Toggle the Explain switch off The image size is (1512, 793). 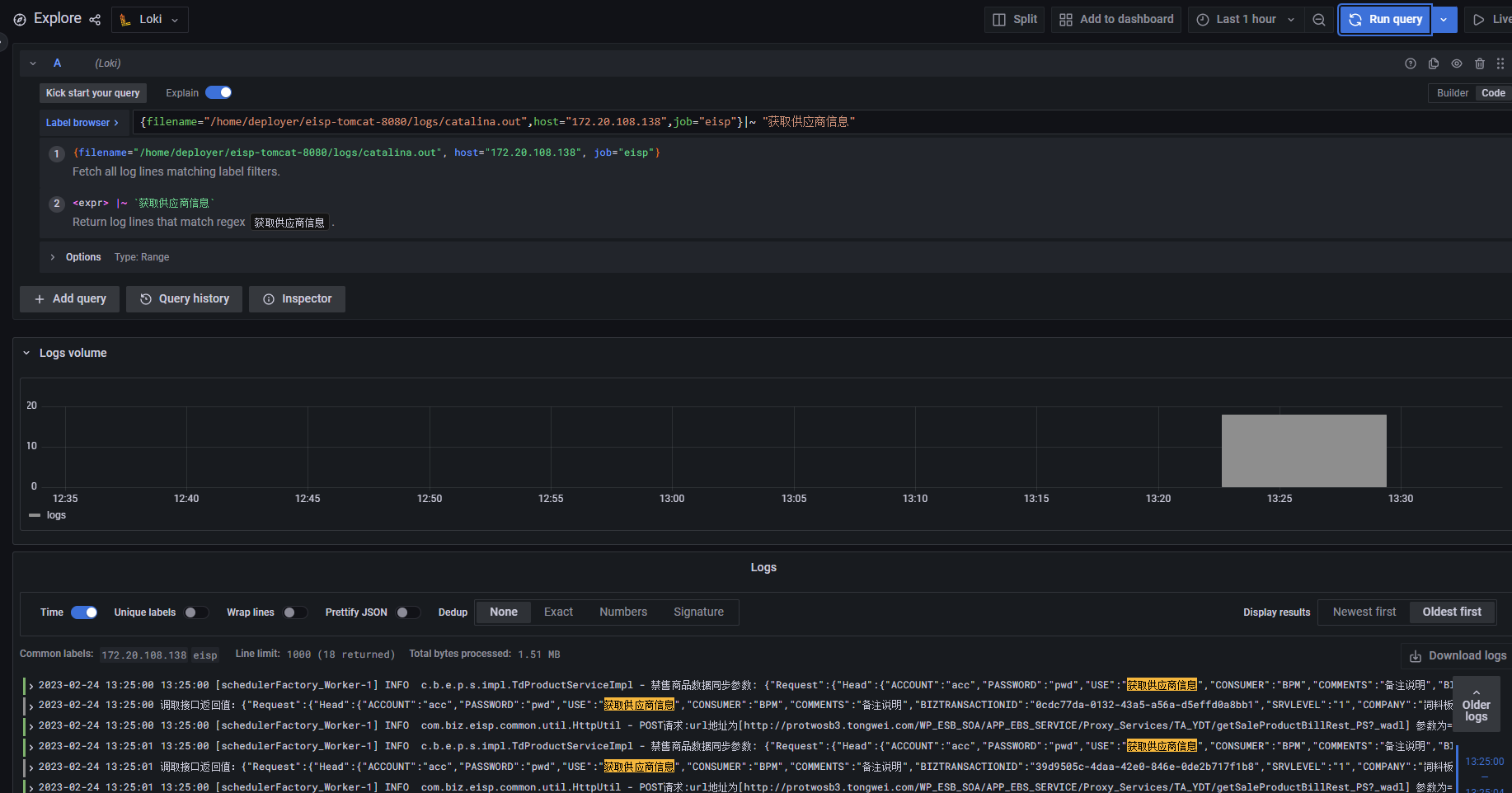[x=218, y=92]
